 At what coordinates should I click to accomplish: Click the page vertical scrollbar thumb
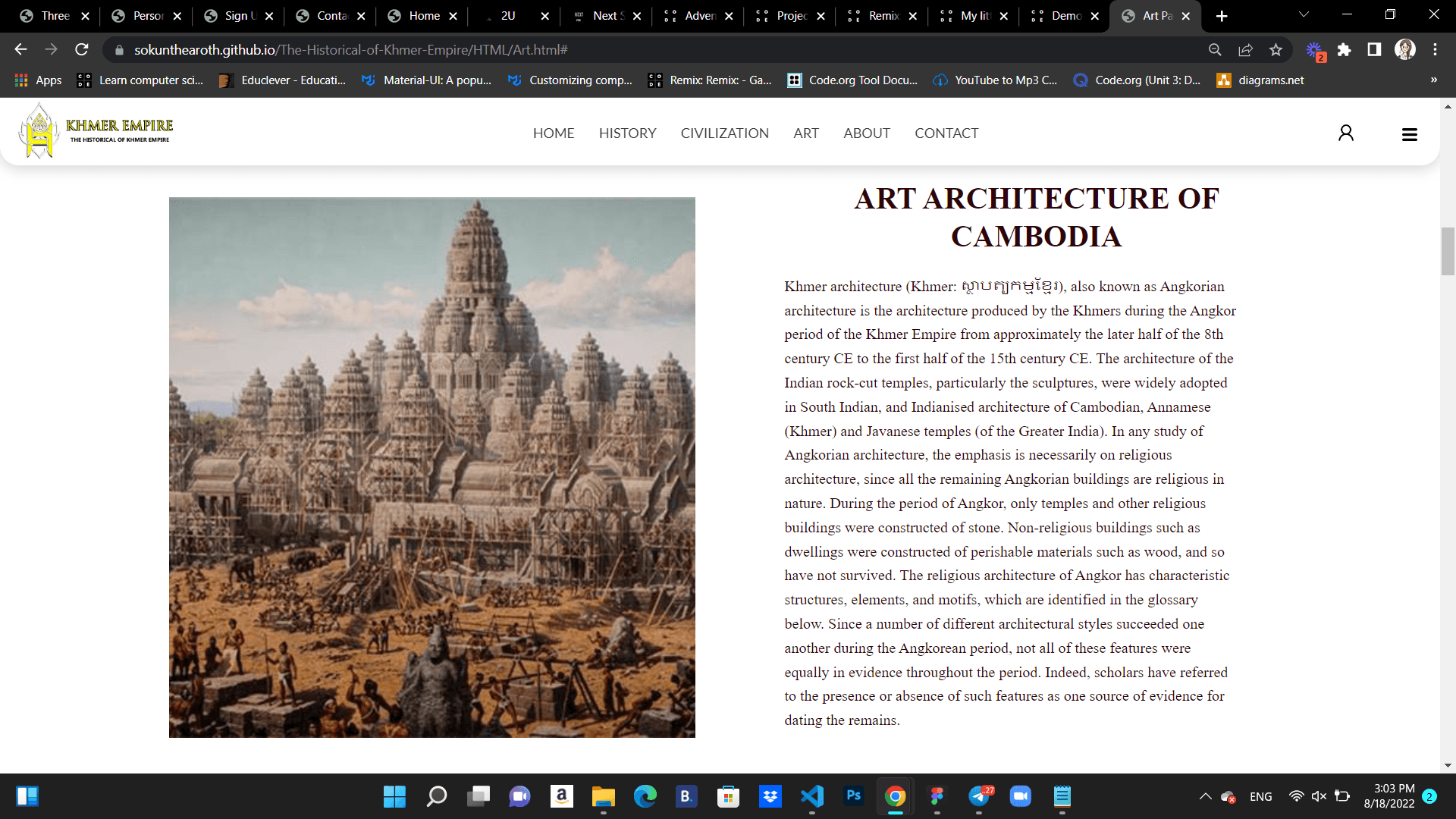coord(1448,251)
